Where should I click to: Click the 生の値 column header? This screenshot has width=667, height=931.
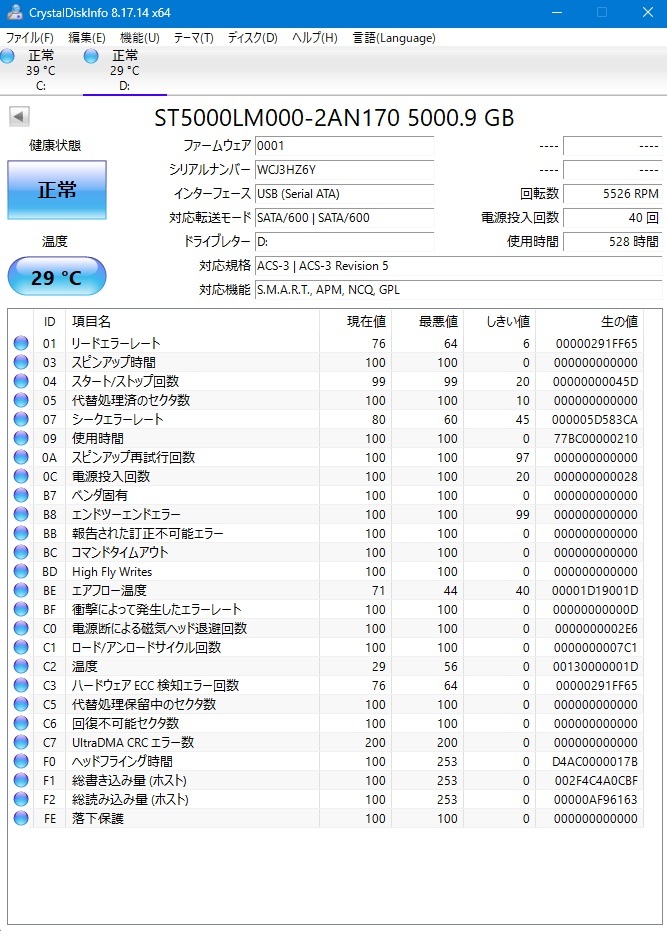click(589, 321)
